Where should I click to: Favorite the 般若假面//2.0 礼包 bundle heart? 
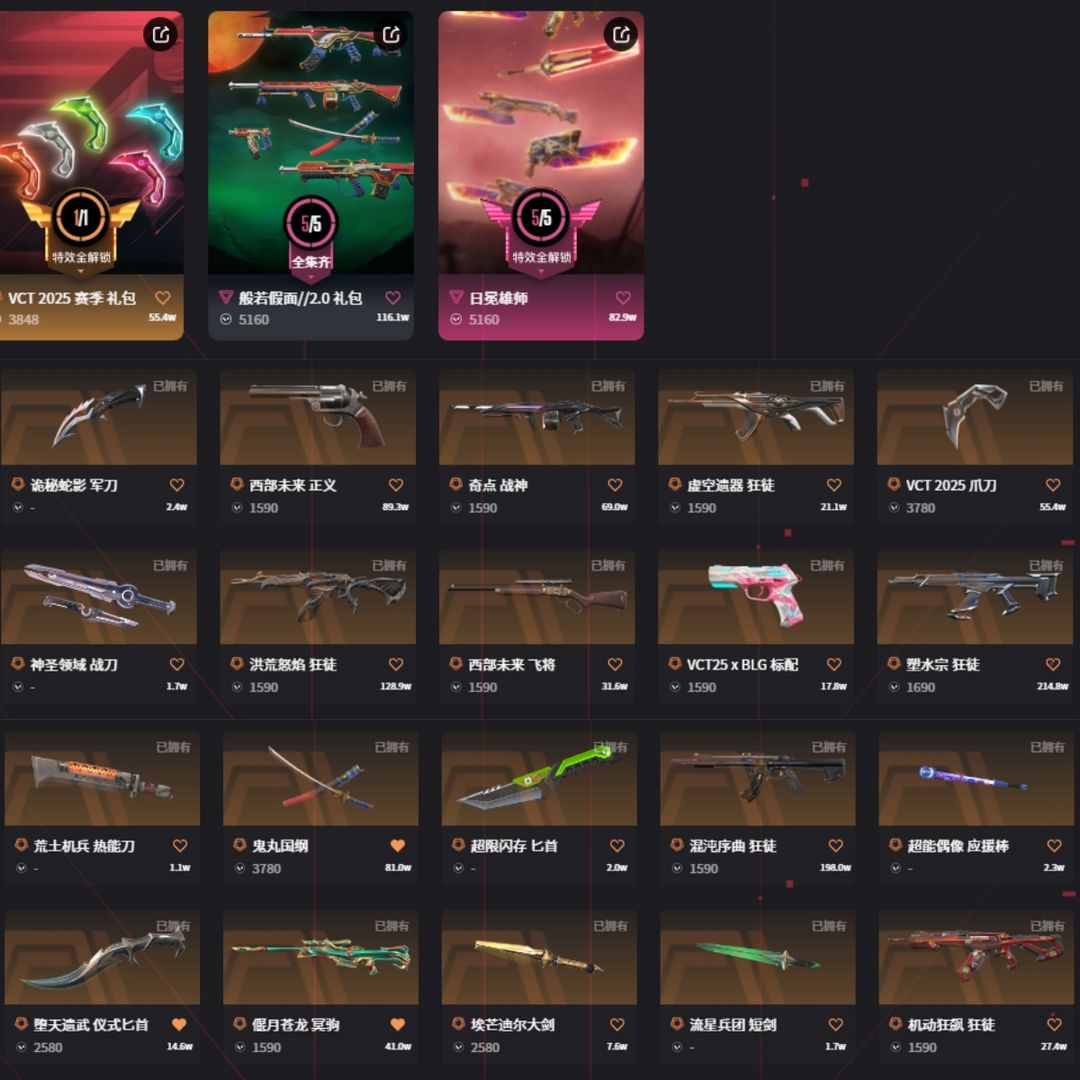click(393, 298)
